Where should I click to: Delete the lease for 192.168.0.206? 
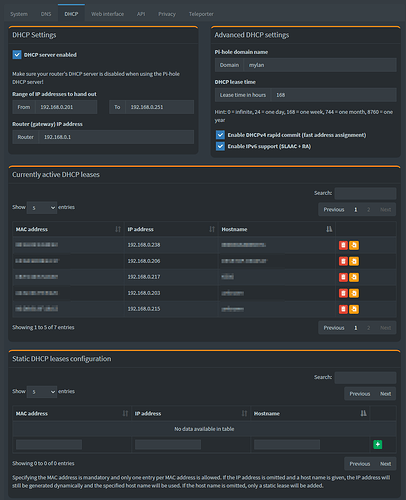pyautogui.click(x=343, y=261)
